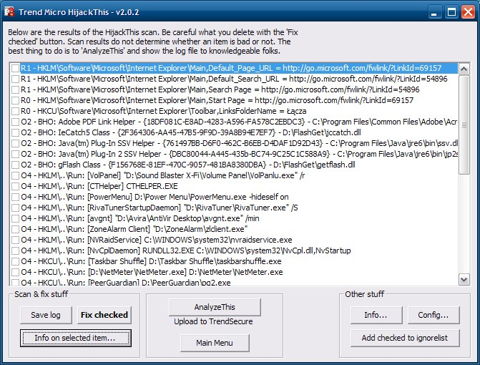Maximize the HijackThis window
The height and width of the screenshot is (365, 480).
[452, 12]
